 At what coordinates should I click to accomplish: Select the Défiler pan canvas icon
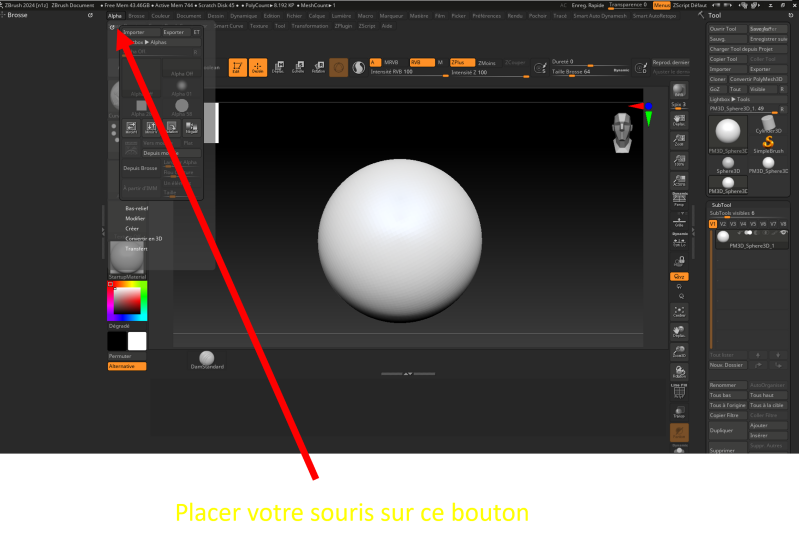coord(679,120)
